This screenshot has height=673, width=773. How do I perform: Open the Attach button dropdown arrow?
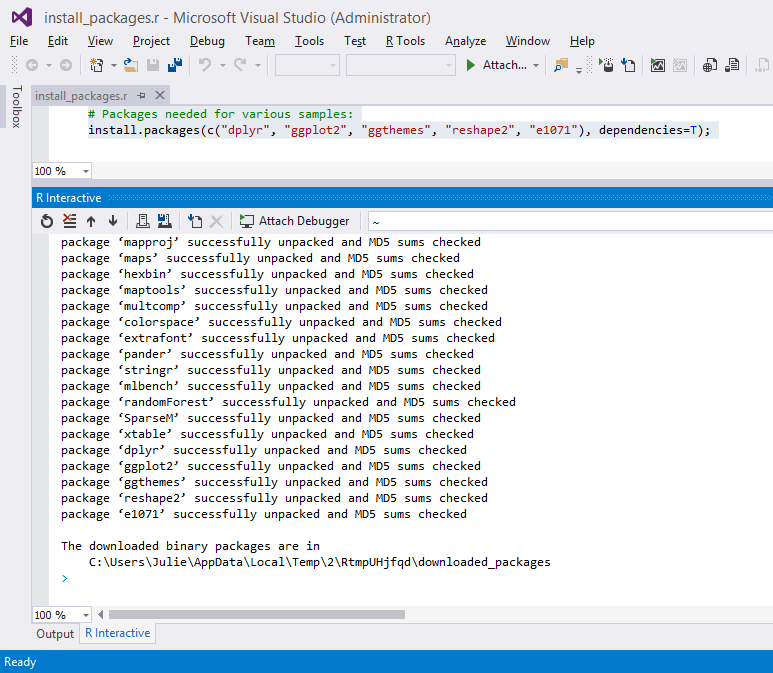coord(536,65)
